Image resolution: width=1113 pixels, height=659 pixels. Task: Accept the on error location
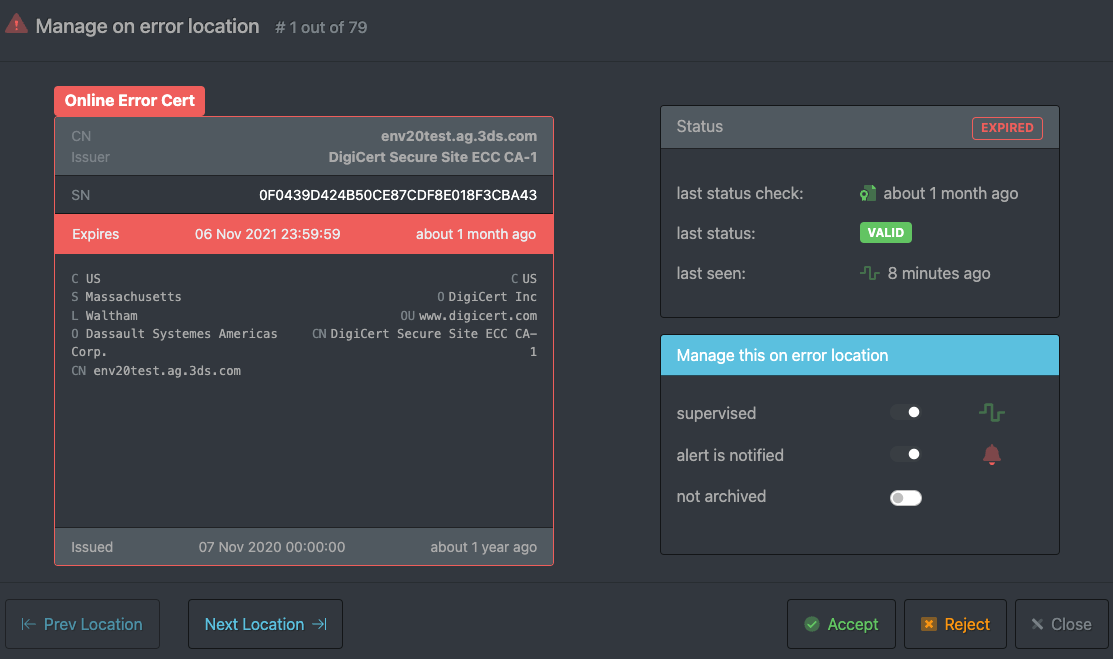pyautogui.click(x=841, y=623)
